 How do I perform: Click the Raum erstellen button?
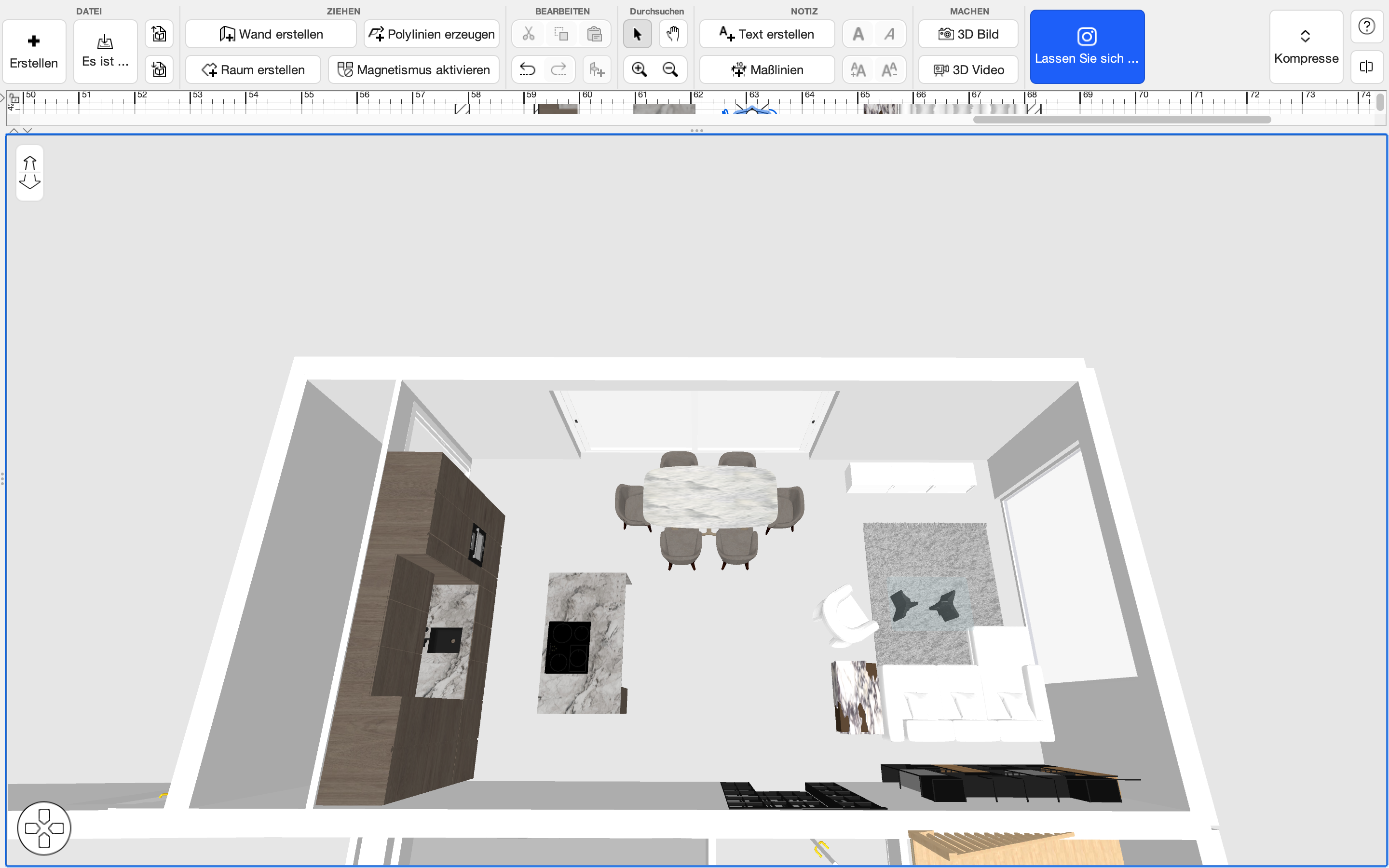(x=253, y=69)
